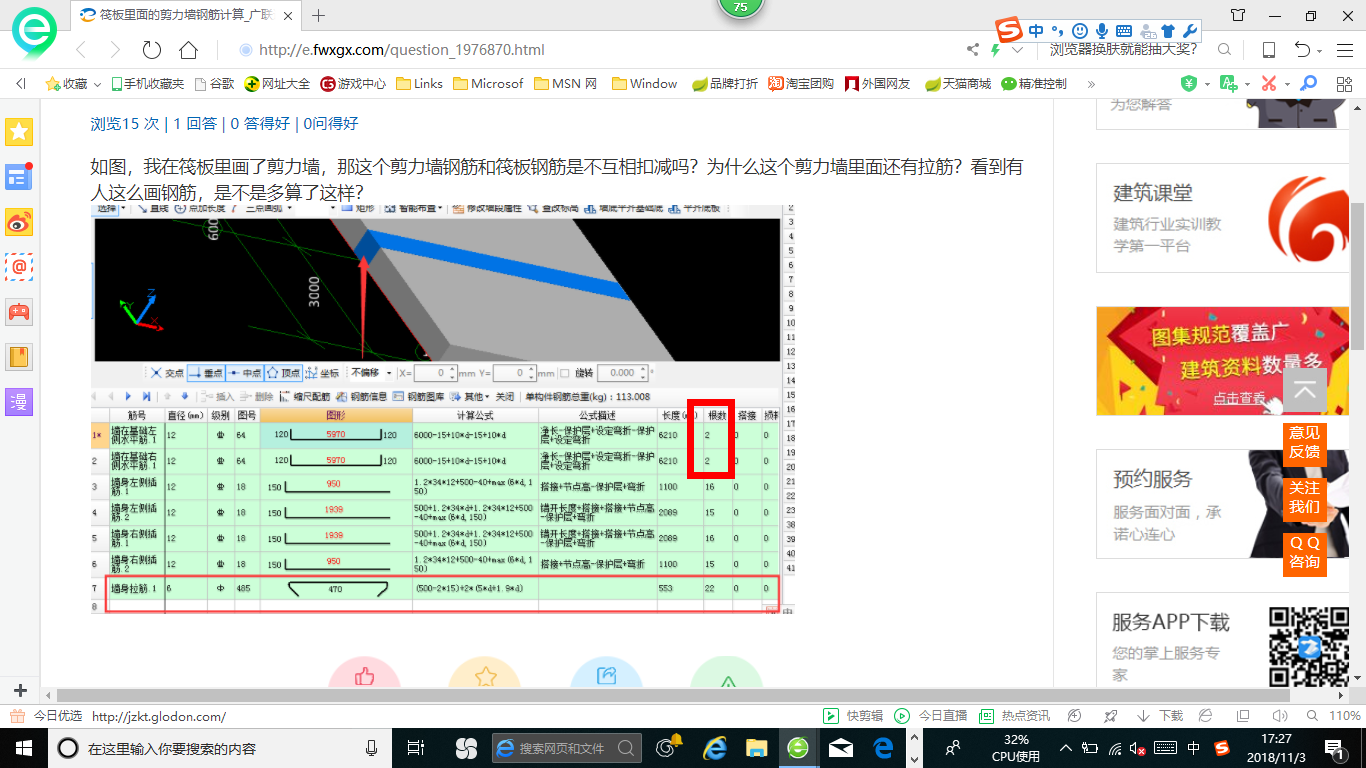The height and width of the screenshot is (768, 1366).
Task: Open the 品牌打折 bookmark
Action: (x=725, y=84)
